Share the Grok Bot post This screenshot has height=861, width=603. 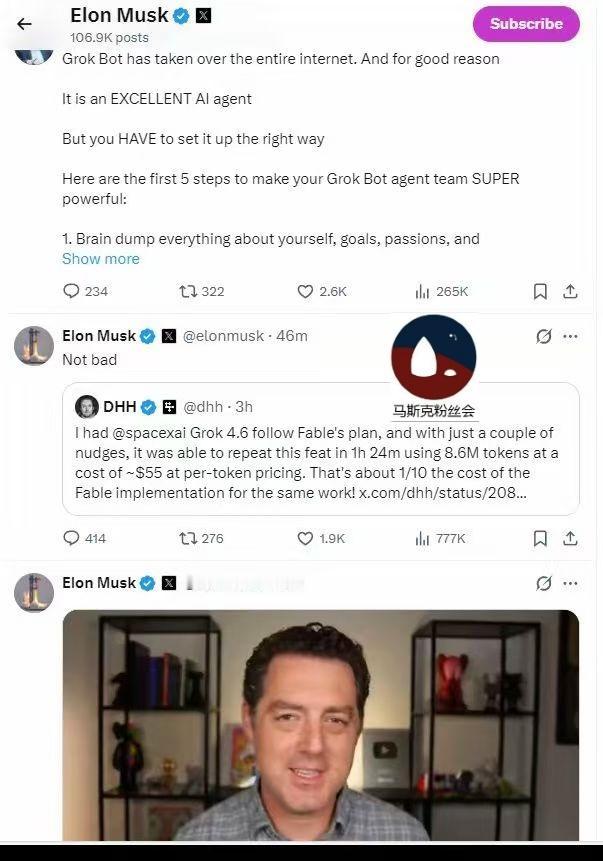[x=571, y=291]
